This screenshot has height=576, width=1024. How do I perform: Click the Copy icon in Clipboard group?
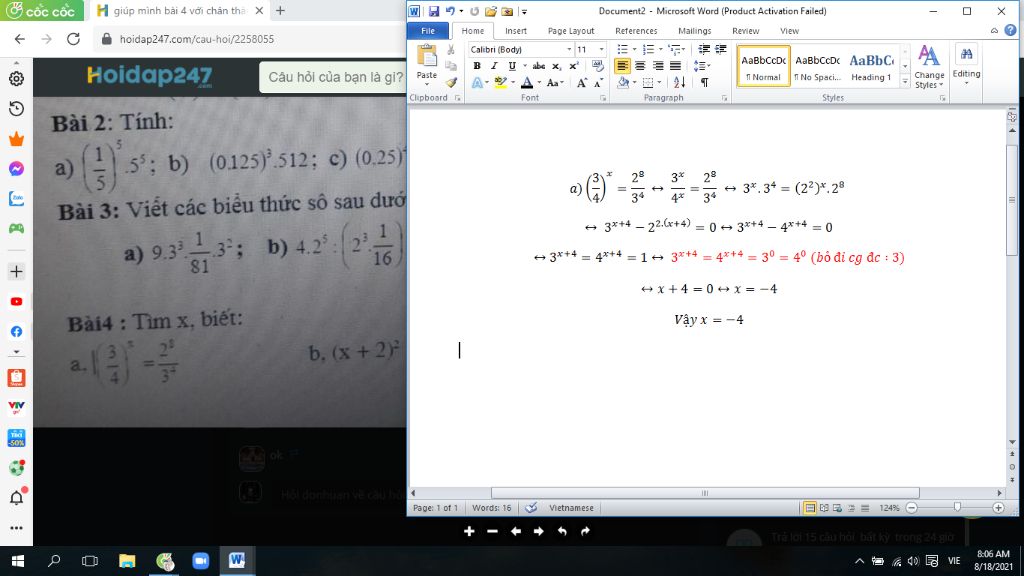click(x=451, y=66)
